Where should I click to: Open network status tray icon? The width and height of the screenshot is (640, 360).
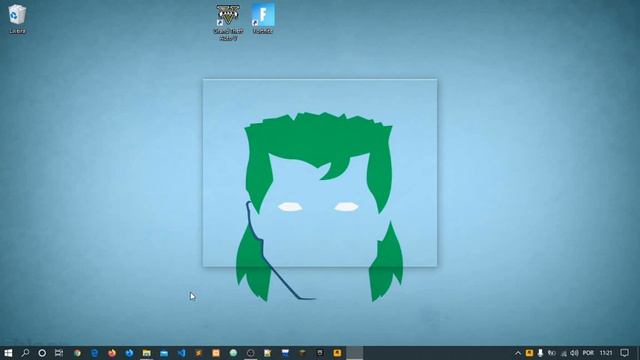[x=564, y=353]
